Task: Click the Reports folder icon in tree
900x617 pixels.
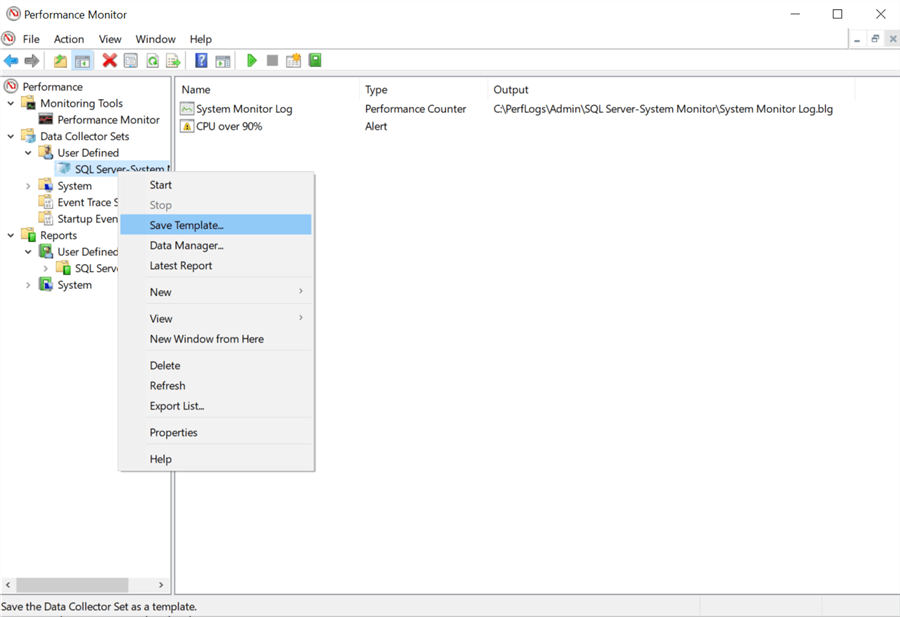Action: point(29,235)
